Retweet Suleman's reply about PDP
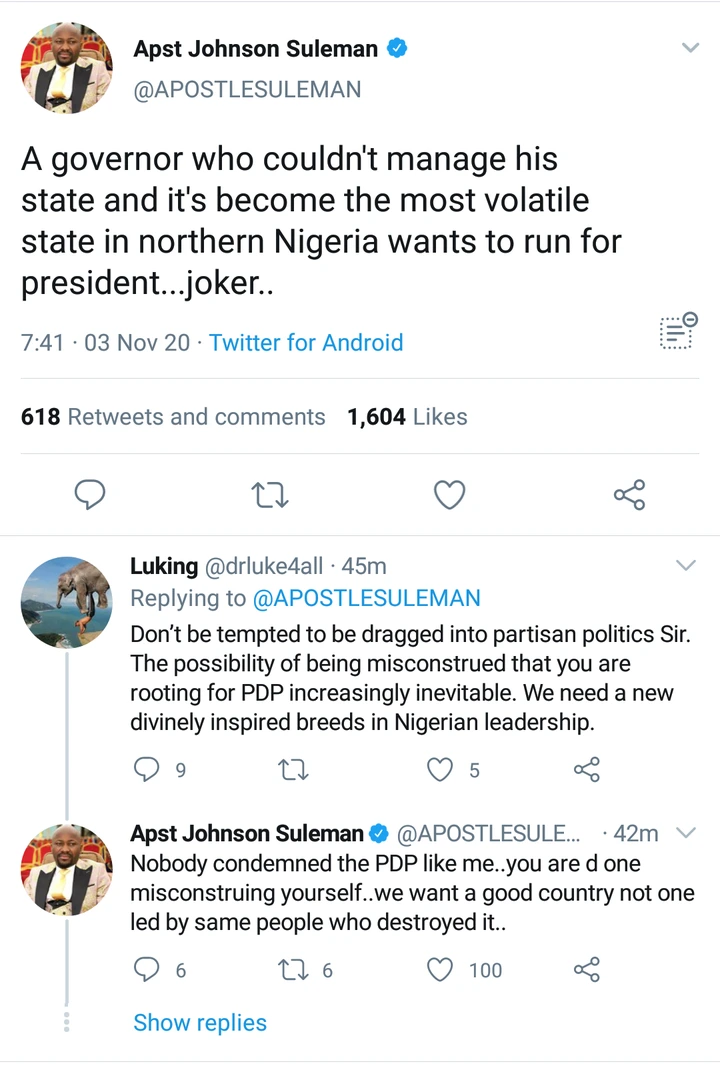This screenshot has width=720, height=1066. click(293, 969)
